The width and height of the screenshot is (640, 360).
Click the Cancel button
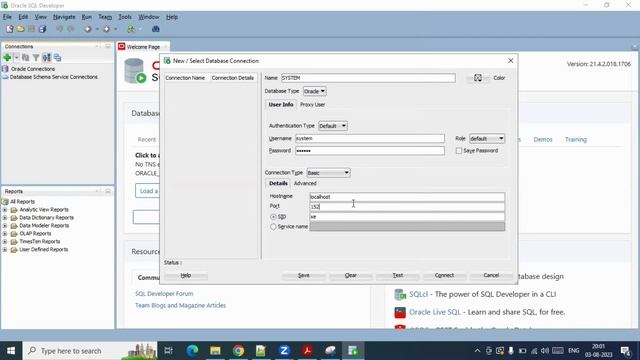tap(491, 276)
